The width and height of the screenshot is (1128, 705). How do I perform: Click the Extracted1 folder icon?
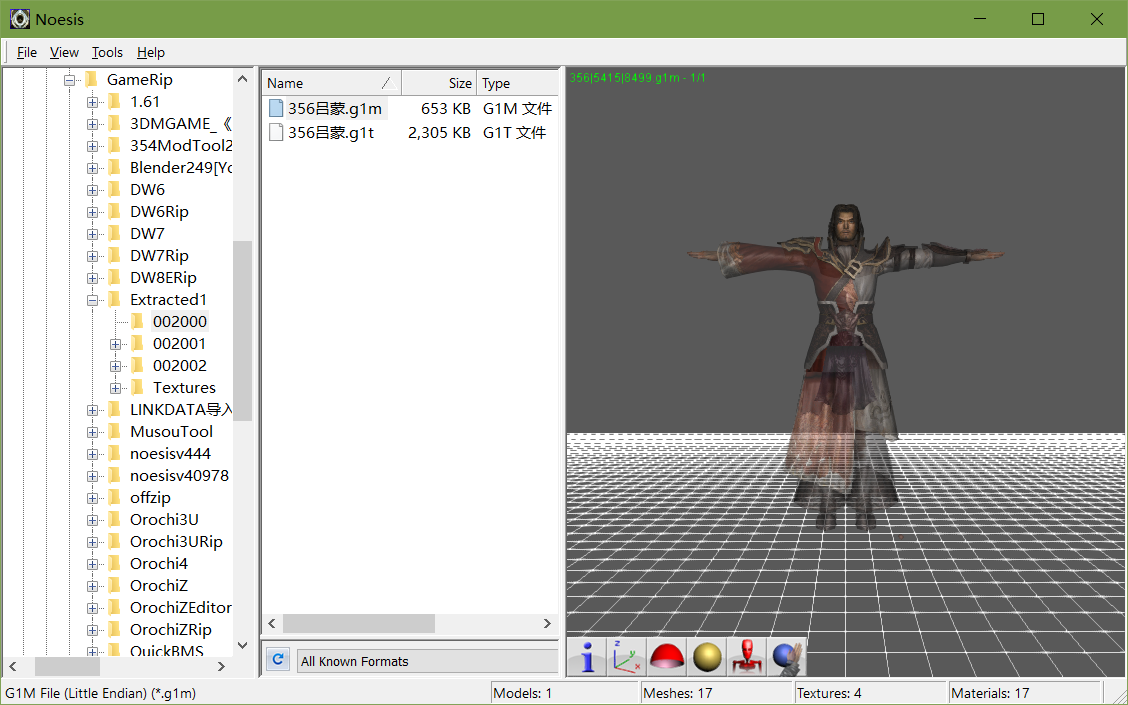coord(114,300)
